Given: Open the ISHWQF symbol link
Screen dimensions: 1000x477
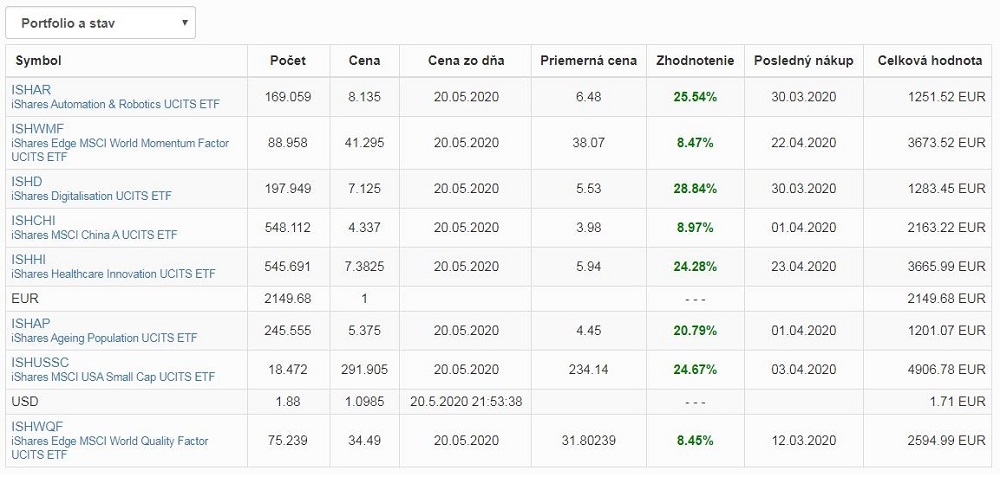Looking at the screenshot, I should [37, 427].
